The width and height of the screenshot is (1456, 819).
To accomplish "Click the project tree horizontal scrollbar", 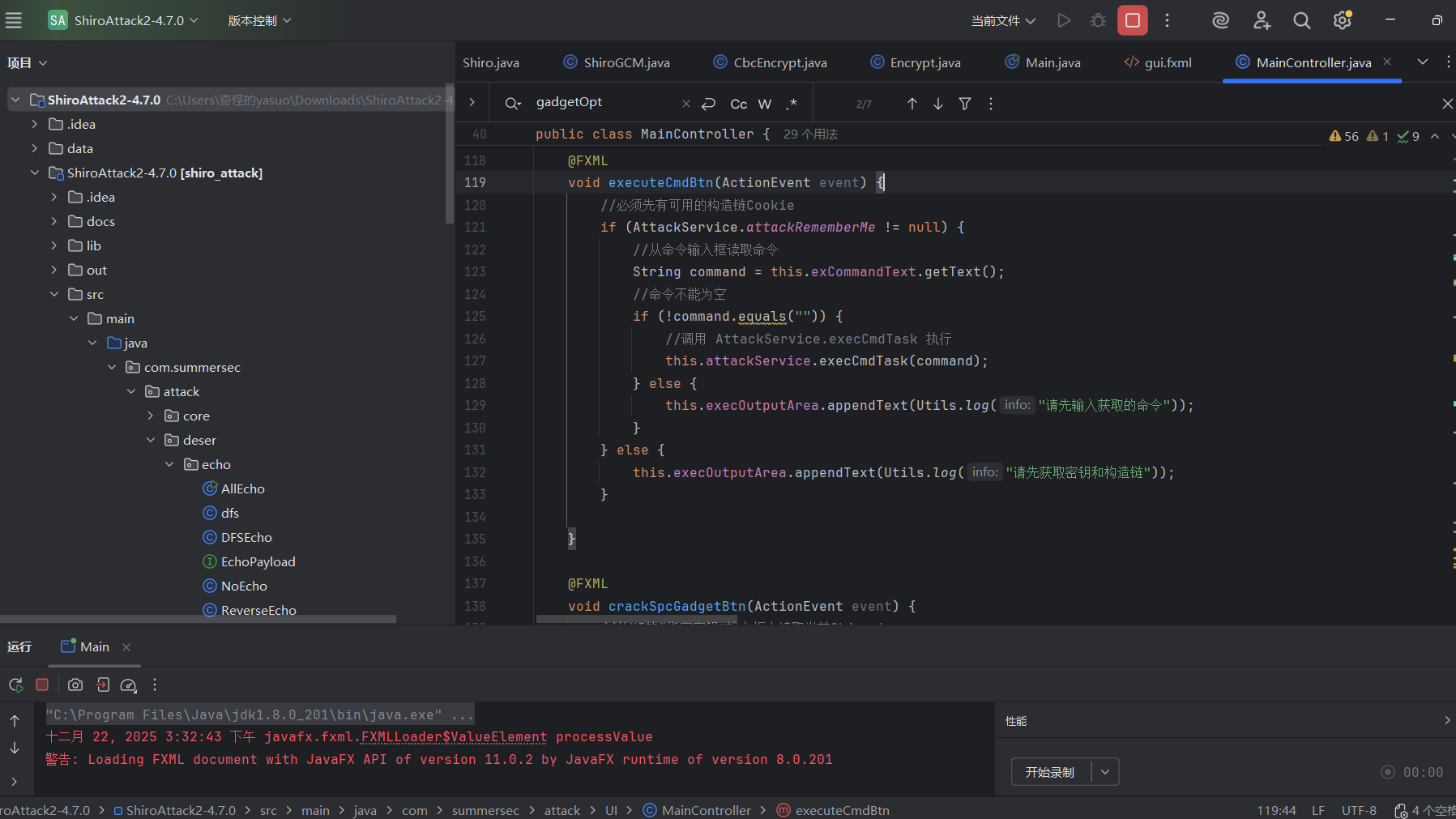I will [199, 619].
